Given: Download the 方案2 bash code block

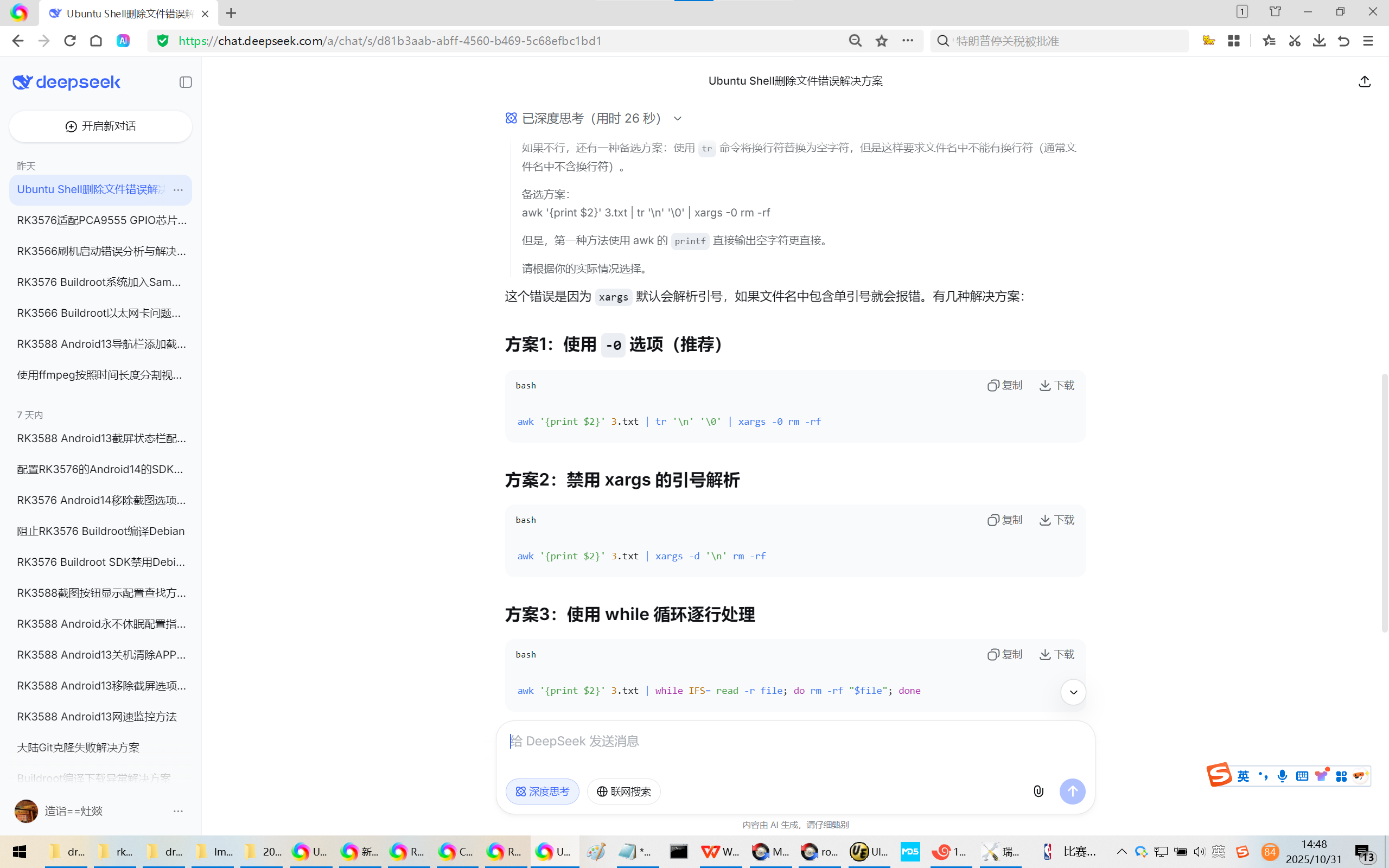Looking at the screenshot, I should coord(1057,520).
